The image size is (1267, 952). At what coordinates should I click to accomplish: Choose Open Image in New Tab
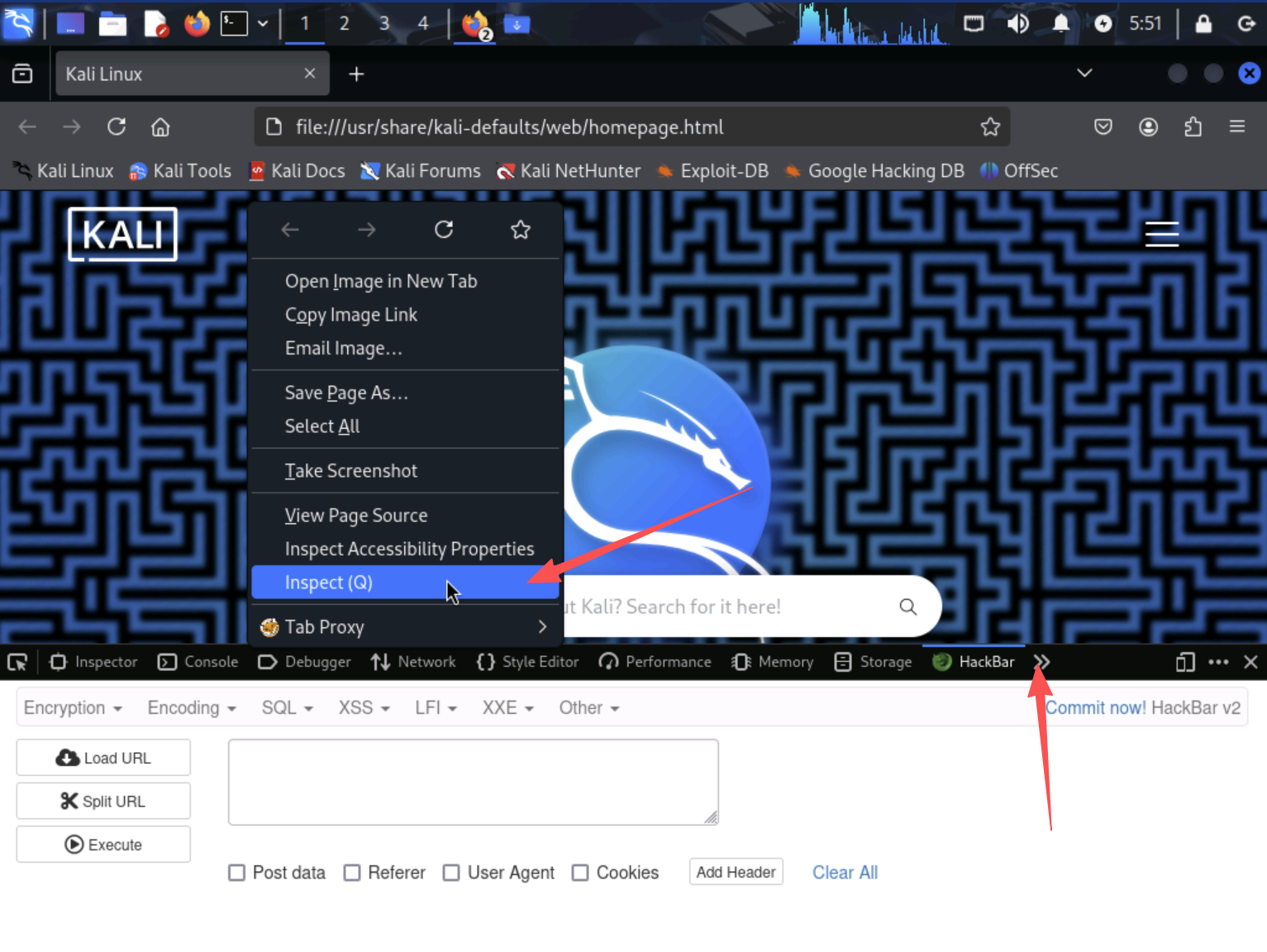pos(405,281)
